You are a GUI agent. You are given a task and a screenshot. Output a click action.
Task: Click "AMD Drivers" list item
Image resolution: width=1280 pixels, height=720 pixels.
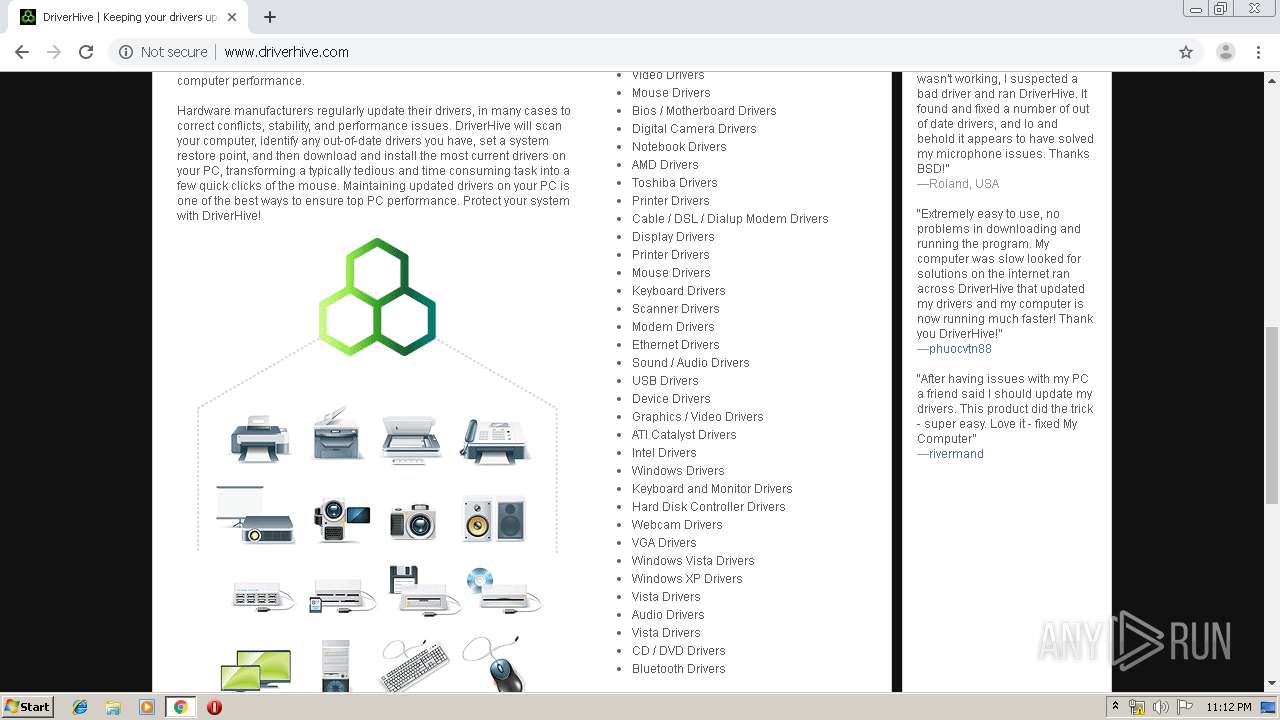click(665, 165)
